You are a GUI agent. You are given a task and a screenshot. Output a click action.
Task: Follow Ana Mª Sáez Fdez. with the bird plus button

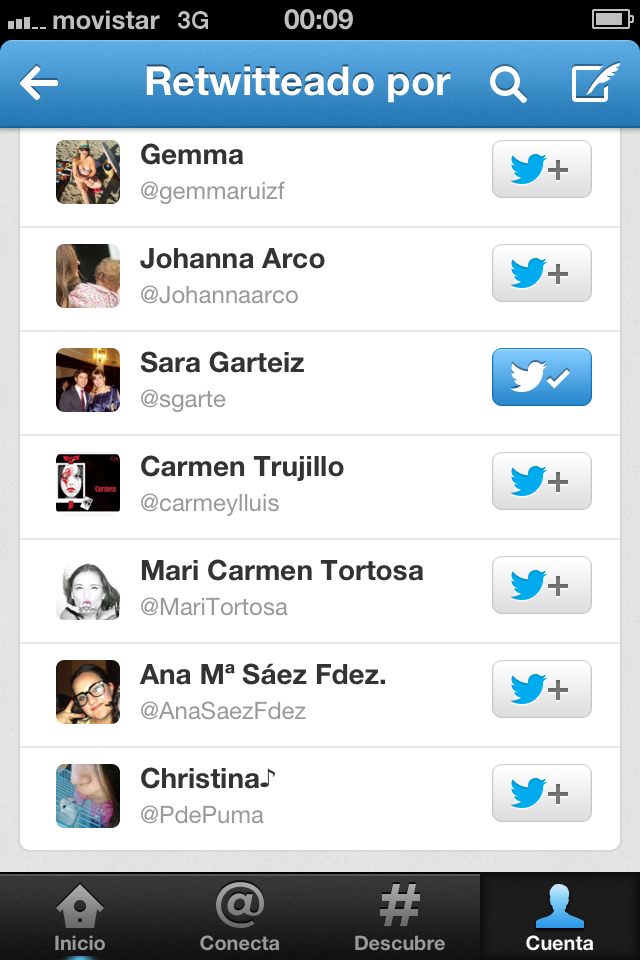[541, 689]
